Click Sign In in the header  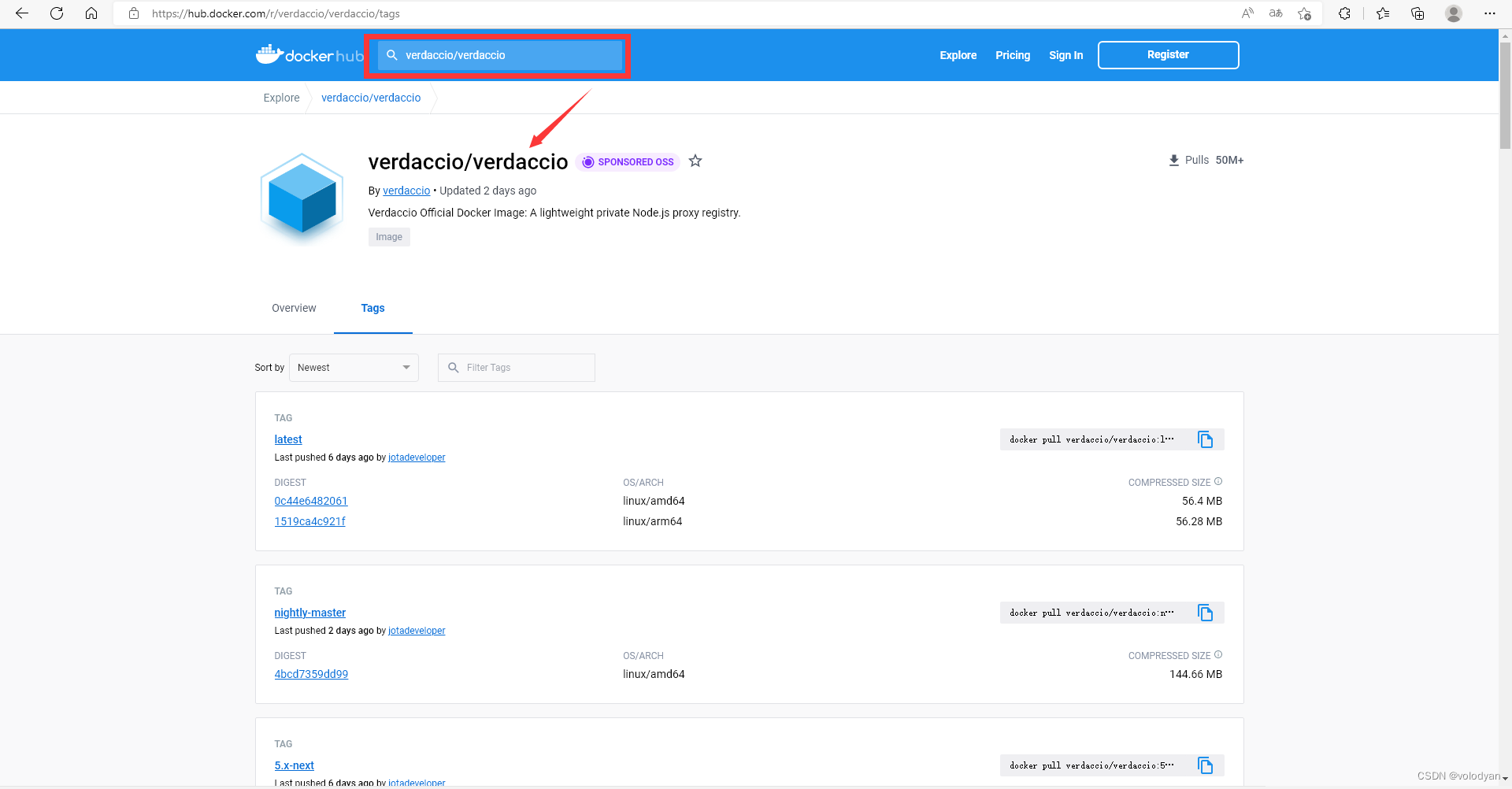click(x=1065, y=55)
